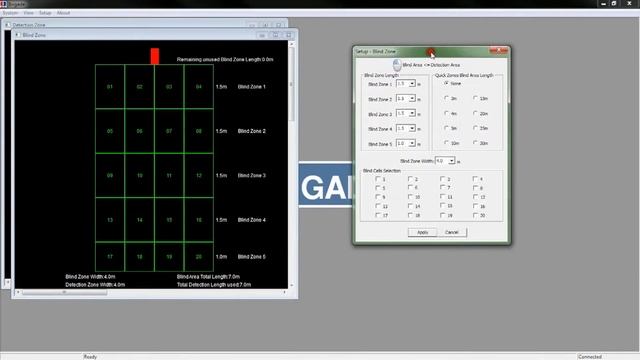Click the Blind Zone window title icon
The height and width of the screenshot is (360, 640).
18,35
